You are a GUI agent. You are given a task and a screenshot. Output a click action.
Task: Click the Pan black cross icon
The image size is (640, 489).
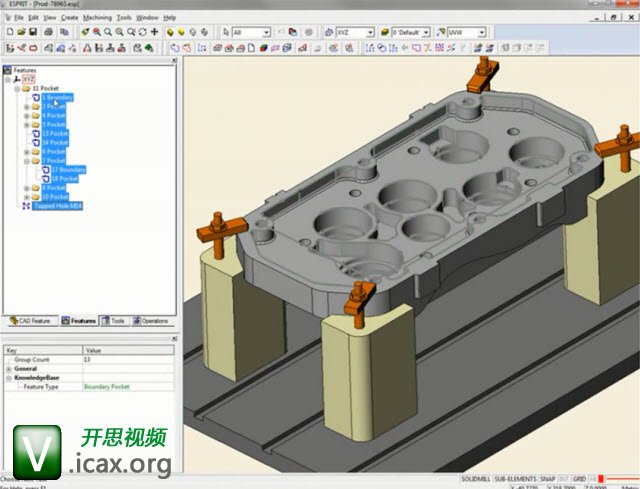pyautogui.click(x=154, y=32)
